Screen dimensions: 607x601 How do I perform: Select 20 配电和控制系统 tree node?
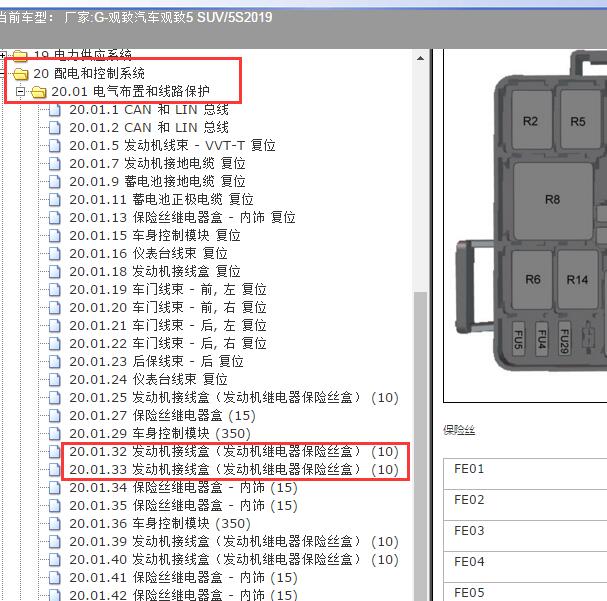tap(89, 74)
